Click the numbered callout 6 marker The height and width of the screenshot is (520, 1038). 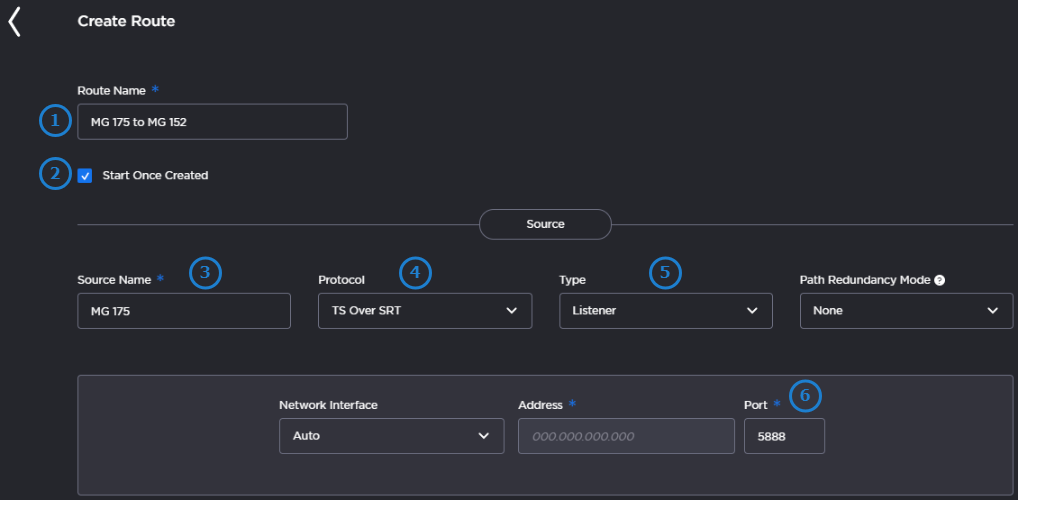[x=804, y=397]
